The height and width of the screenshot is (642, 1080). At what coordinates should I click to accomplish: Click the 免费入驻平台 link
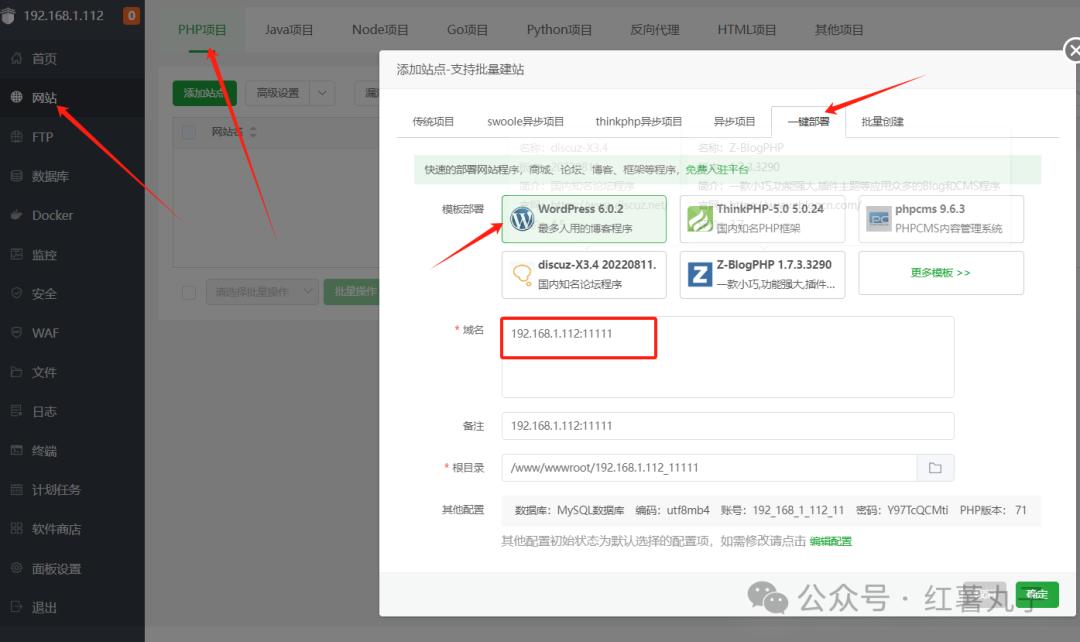tap(716, 169)
